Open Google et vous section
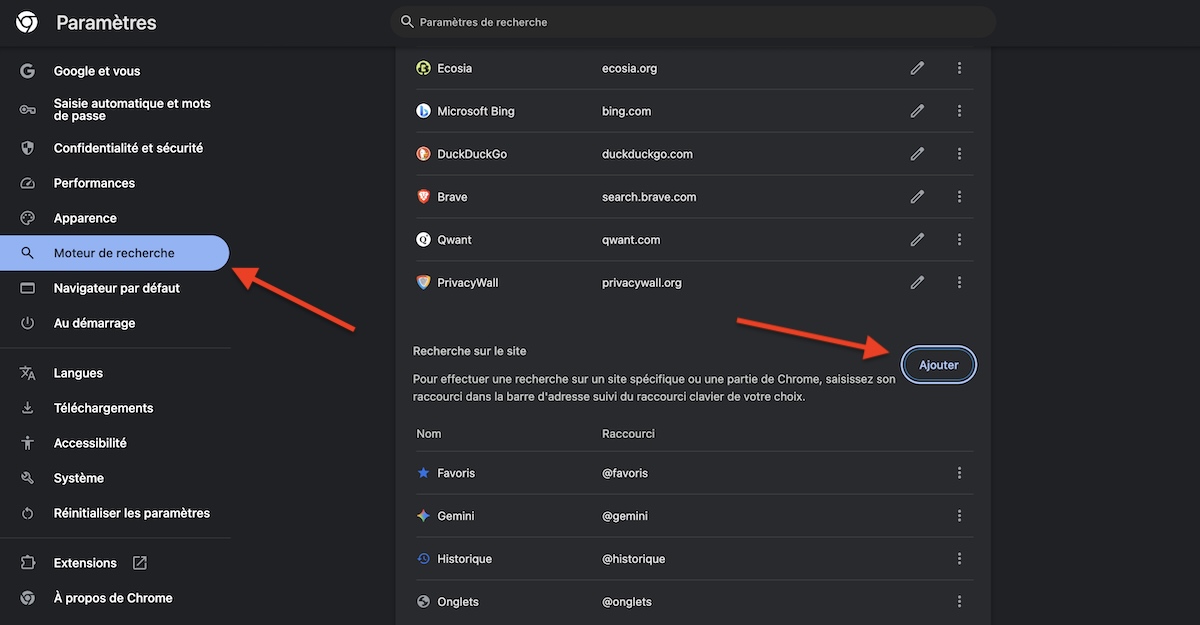Image resolution: width=1200 pixels, height=625 pixels. coord(97,71)
